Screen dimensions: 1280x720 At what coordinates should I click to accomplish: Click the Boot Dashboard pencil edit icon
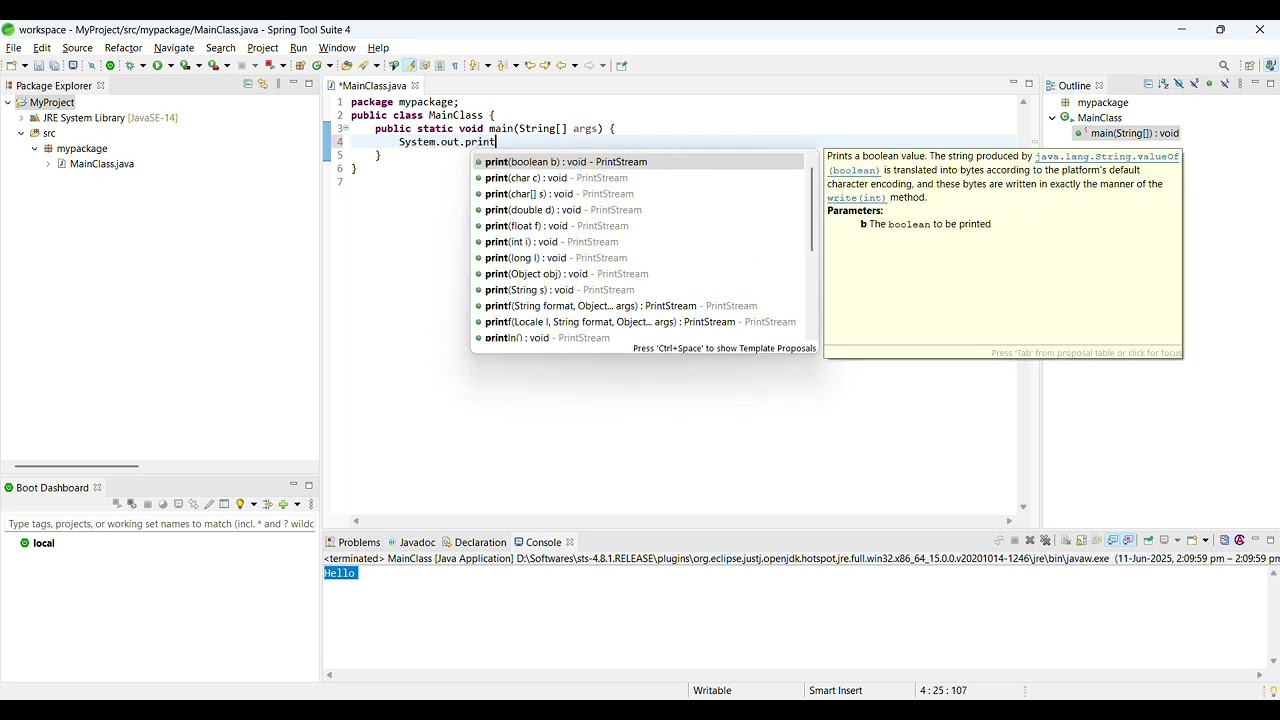pos(209,504)
